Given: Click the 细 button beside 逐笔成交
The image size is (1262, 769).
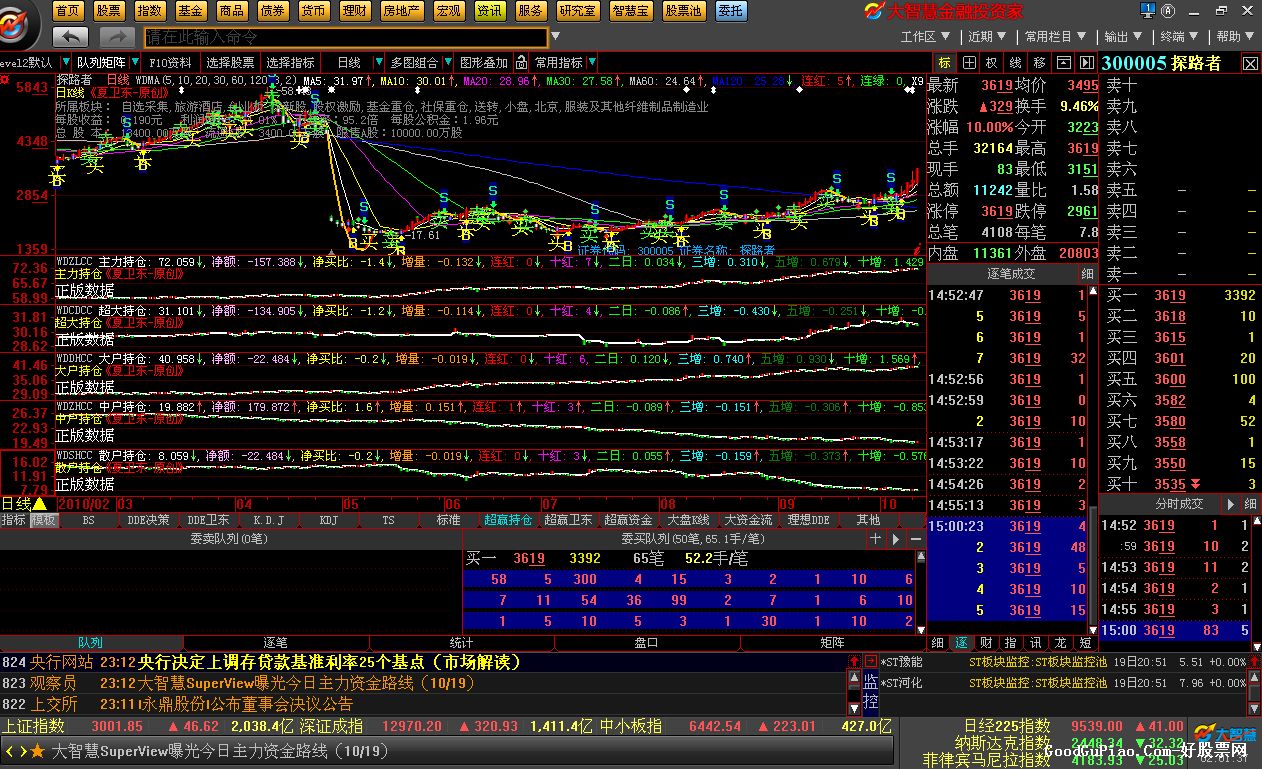Looking at the screenshot, I should coord(1087,273).
